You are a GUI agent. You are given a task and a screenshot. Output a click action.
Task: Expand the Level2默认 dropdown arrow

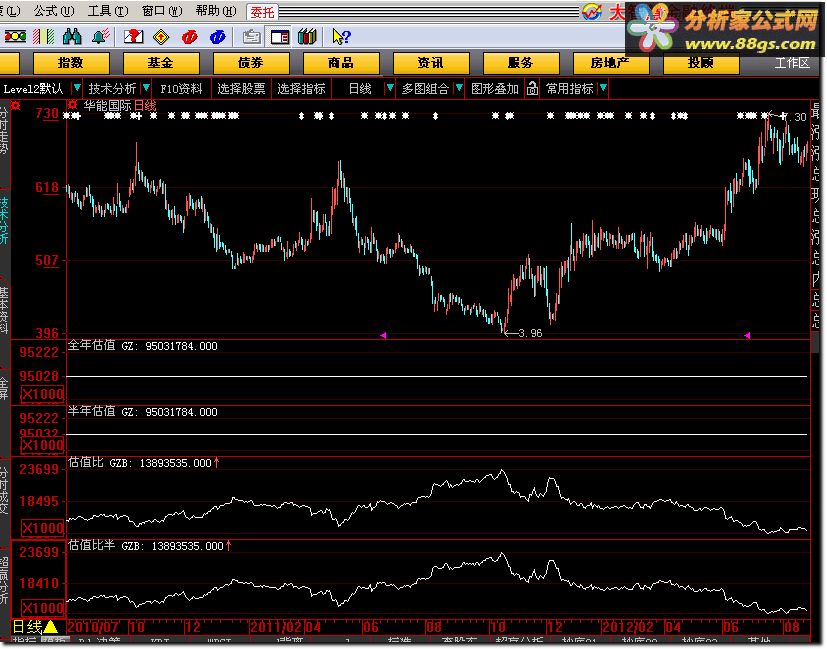tap(77, 88)
